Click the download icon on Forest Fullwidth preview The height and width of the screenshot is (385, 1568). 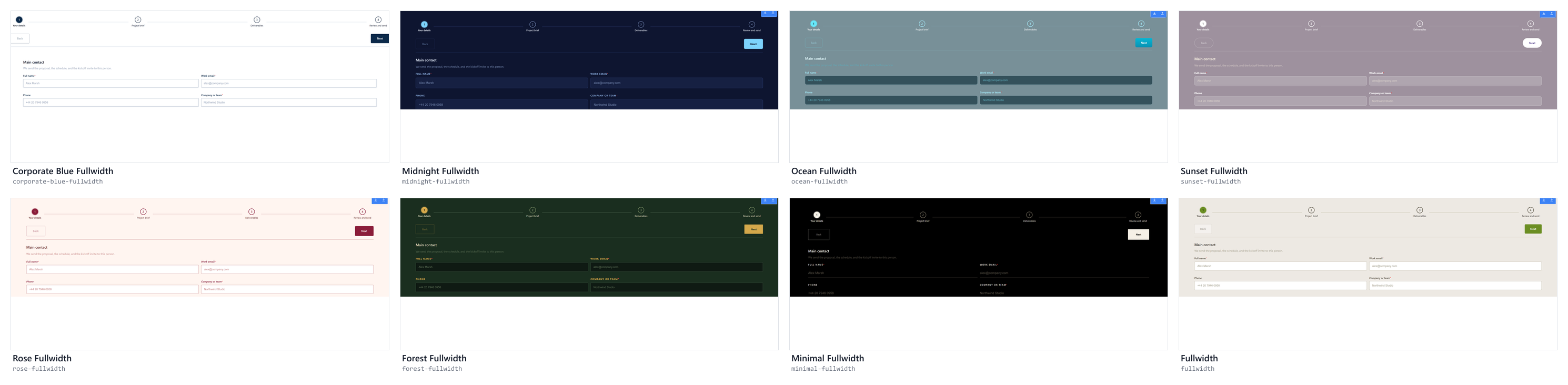point(766,201)
